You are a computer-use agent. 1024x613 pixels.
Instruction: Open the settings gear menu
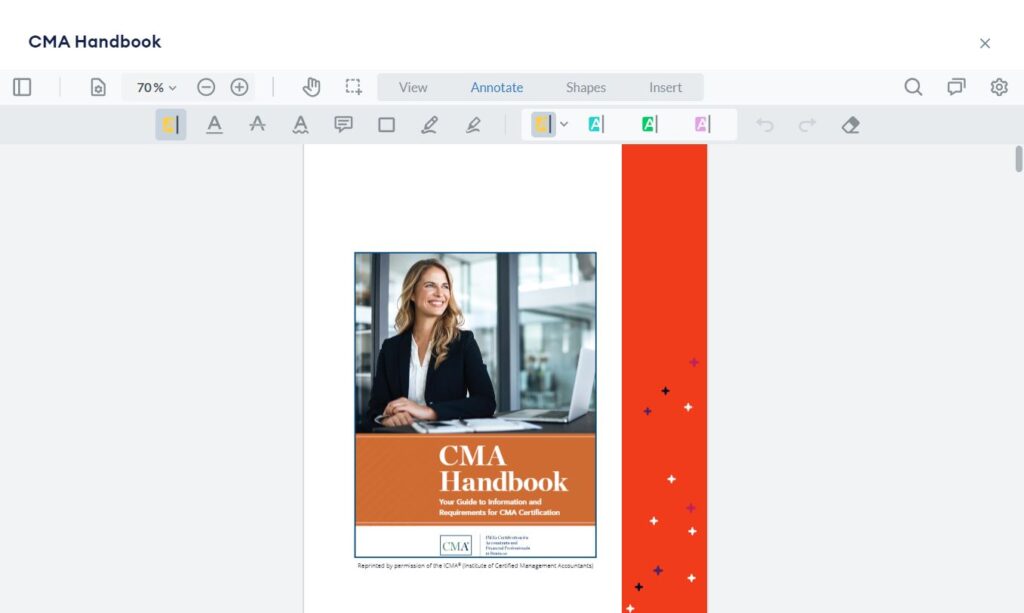click(x=999, y=87)
